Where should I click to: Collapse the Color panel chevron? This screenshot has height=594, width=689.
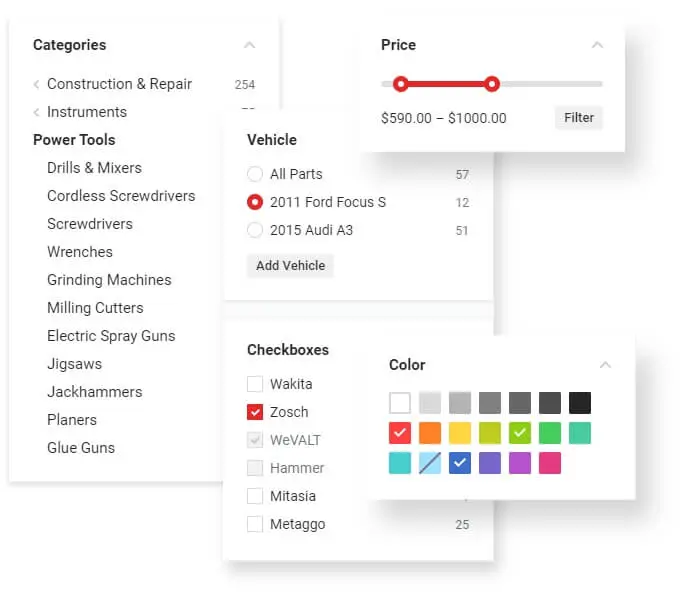click(x=605, y=365)
